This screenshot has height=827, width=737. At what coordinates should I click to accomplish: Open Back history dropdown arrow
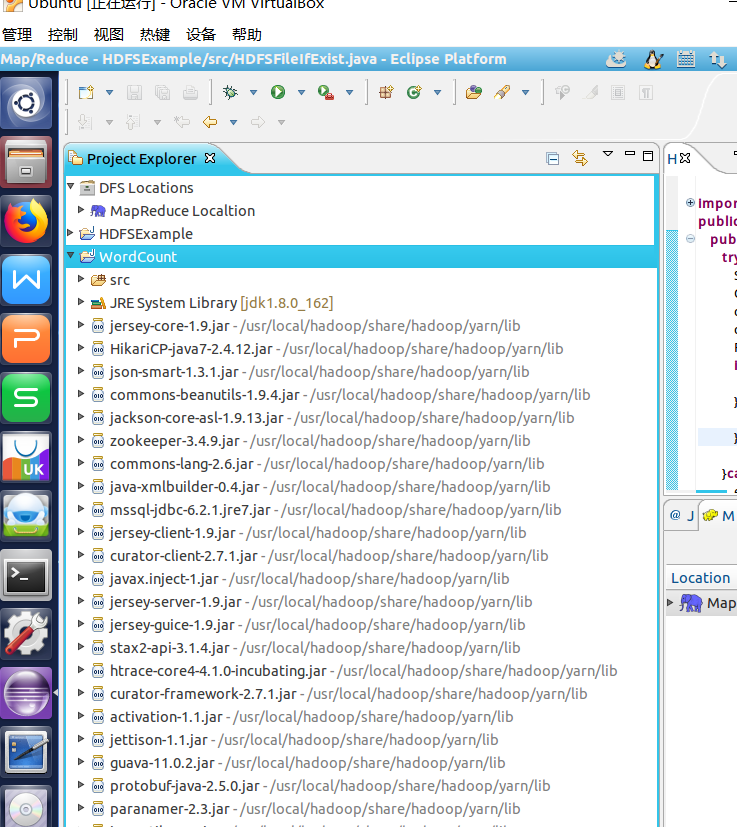tap(233, 122)
